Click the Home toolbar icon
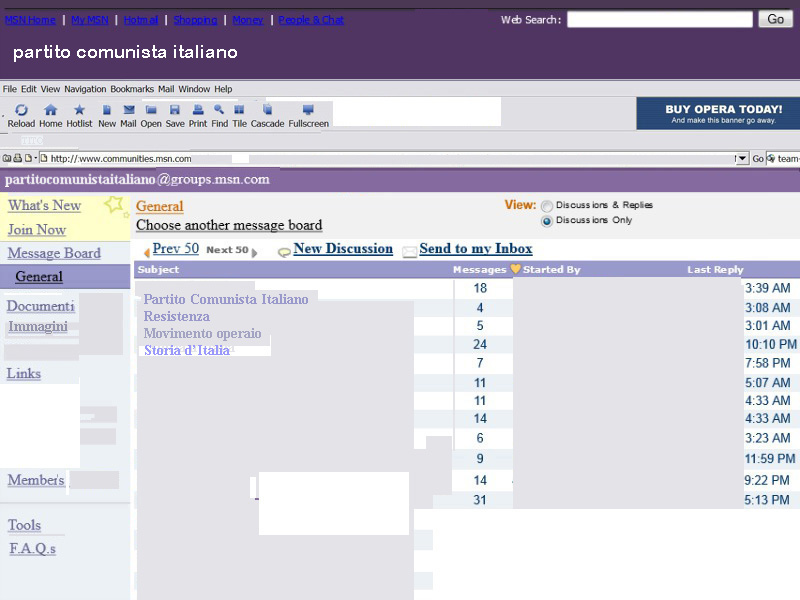The width and height of the screenshot is (800, 600). click(x=51, y=110)
